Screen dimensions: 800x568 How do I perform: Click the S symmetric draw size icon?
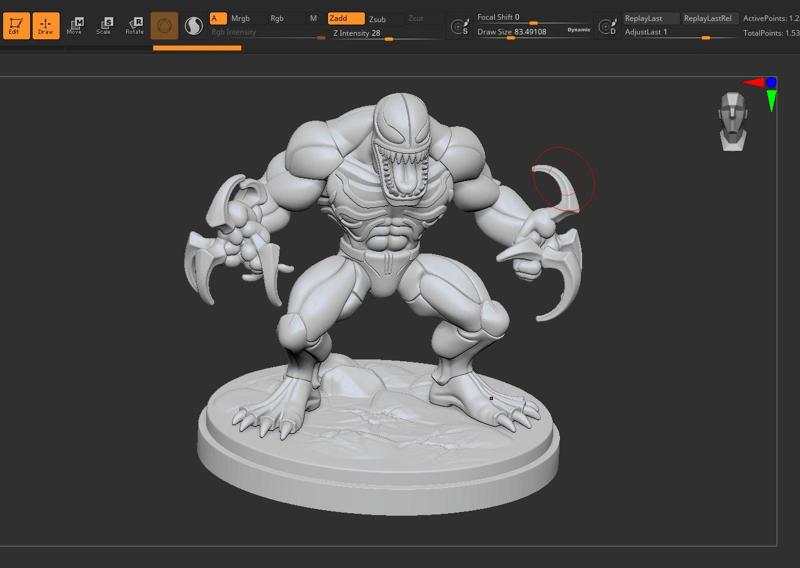click(460, 27)
